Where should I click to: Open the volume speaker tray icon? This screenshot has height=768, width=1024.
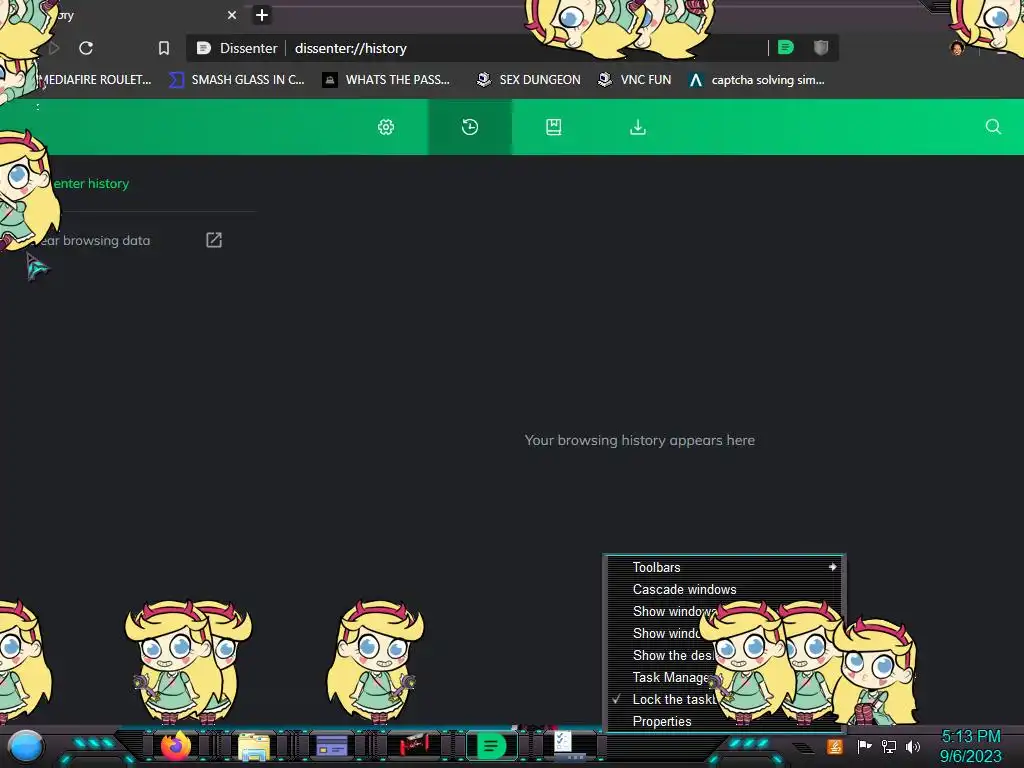[x=913, y=746]
